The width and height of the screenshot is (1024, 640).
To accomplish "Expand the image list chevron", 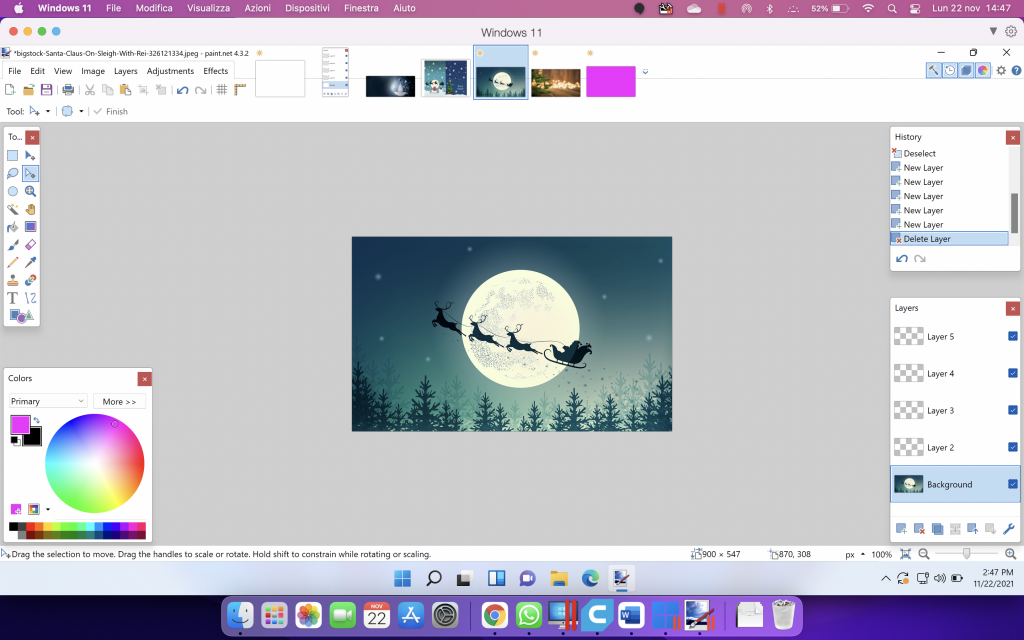I will (x=645, y=72).
